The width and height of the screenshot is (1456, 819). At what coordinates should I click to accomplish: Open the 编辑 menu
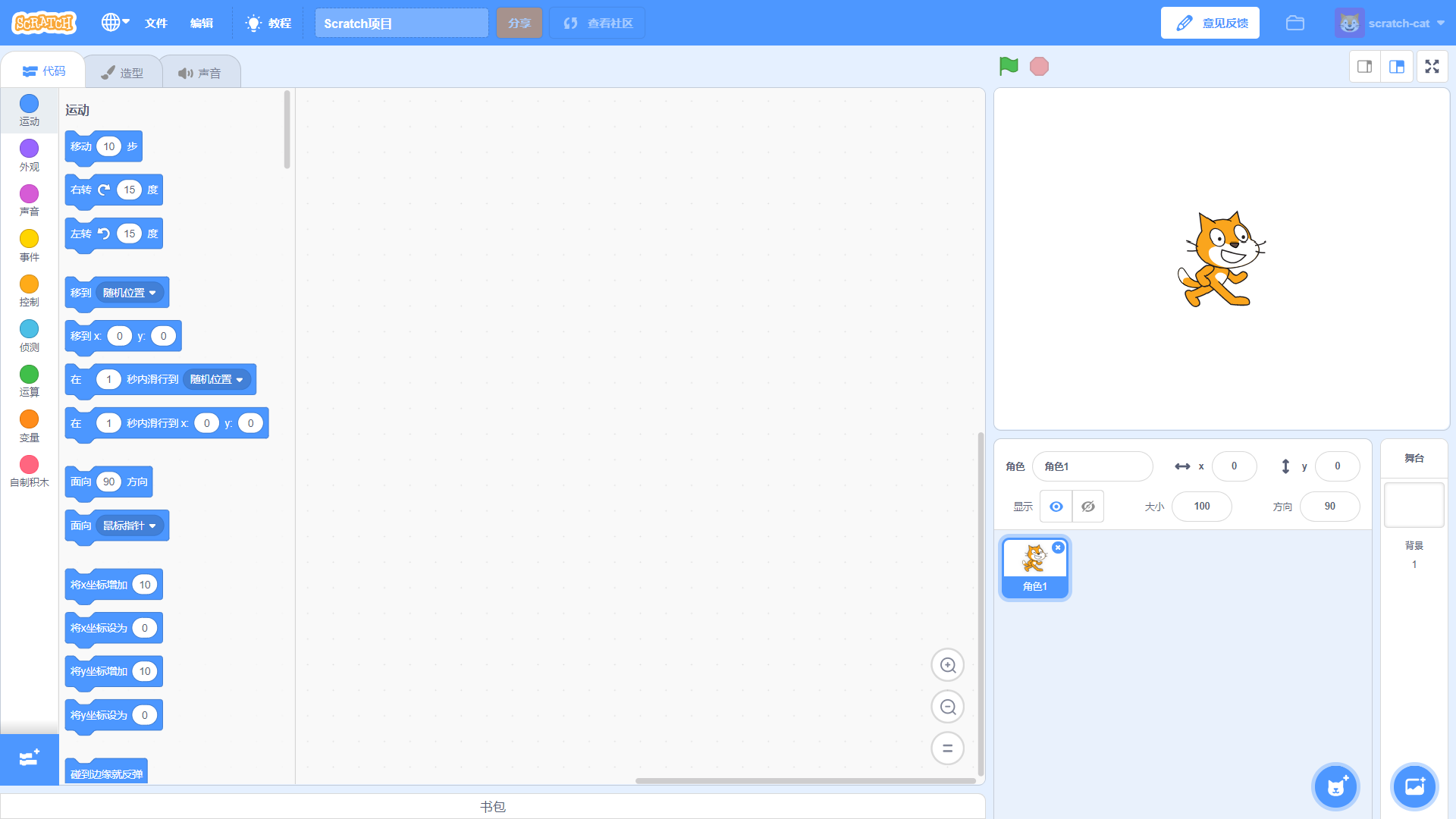coord(202,23)
